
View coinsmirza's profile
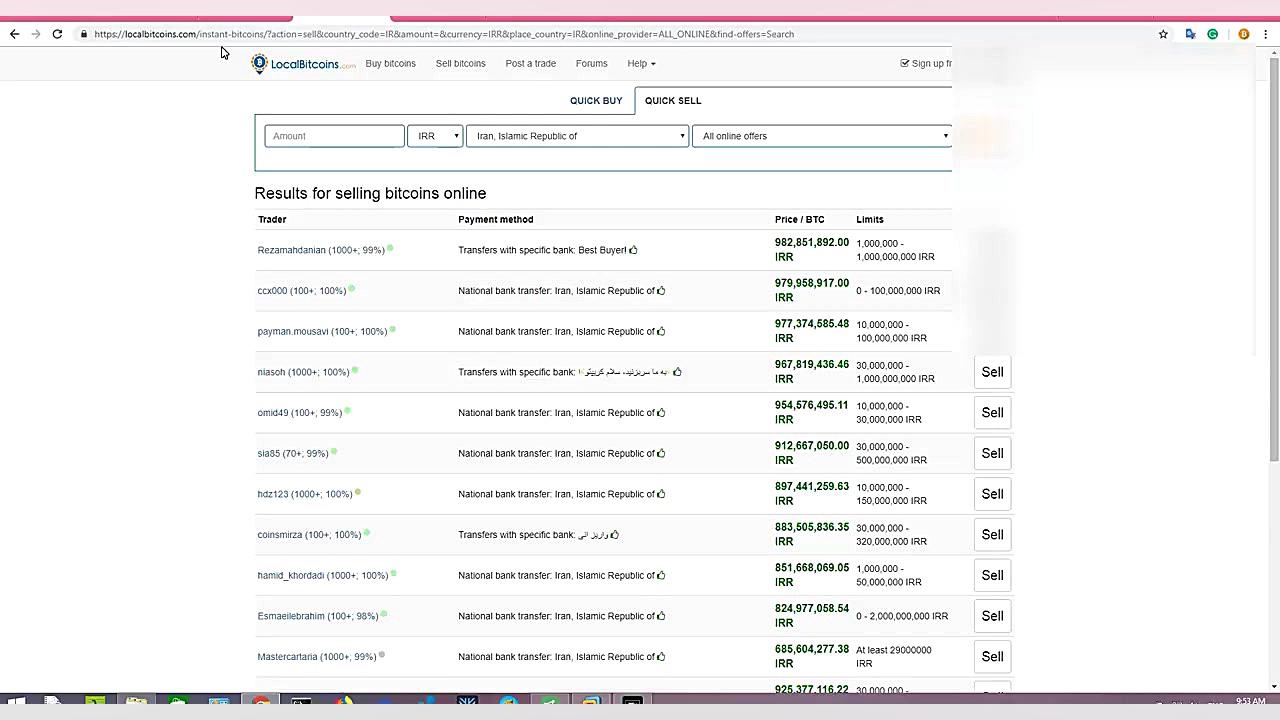tap(309, 535)
